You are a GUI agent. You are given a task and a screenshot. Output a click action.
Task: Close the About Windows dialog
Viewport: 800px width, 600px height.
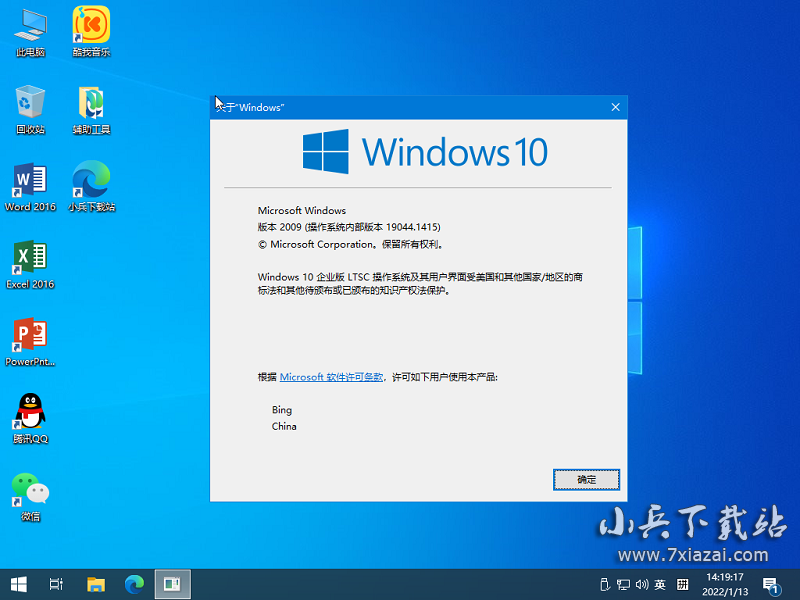615,107
